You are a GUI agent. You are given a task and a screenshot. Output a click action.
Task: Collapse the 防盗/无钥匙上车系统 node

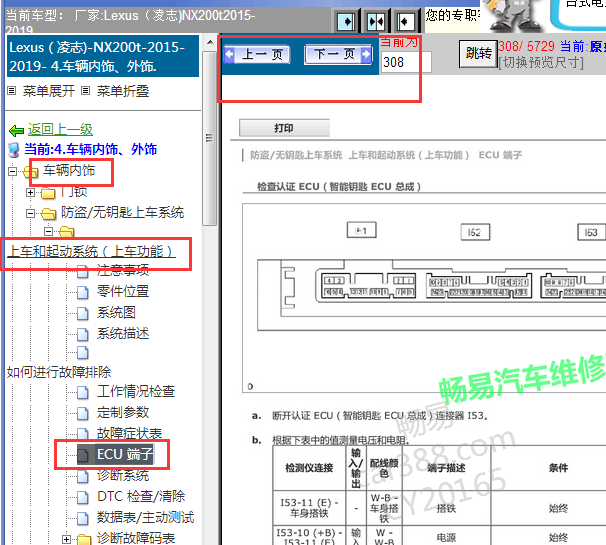(x=30, y=213)
